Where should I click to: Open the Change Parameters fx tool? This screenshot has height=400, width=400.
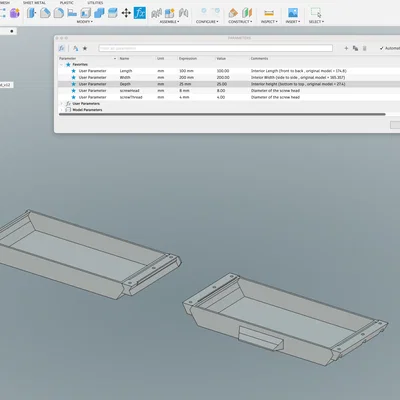(x=140, y=13)
